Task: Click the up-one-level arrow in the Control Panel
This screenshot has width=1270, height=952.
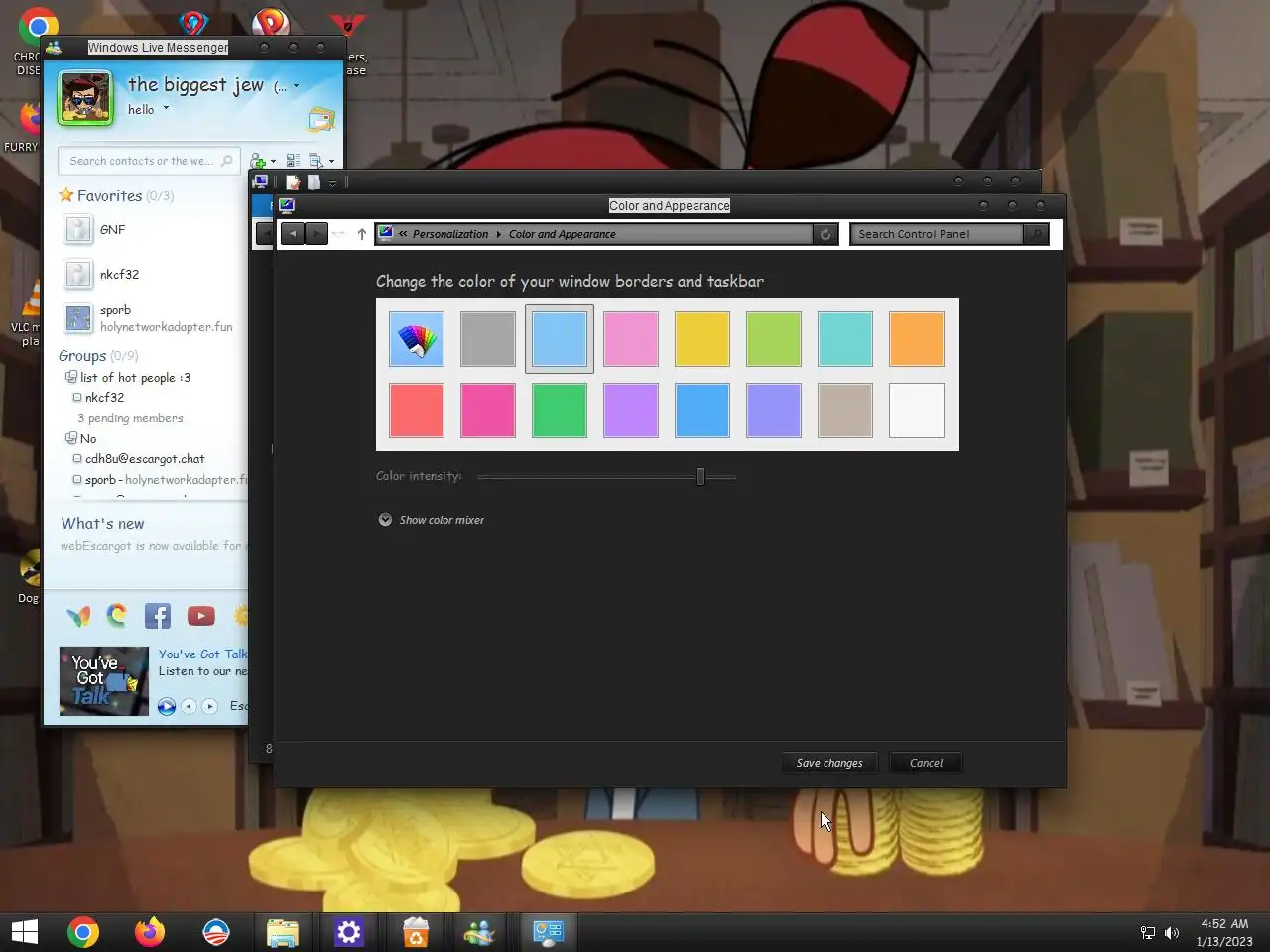Action: (x=362, y=234)
